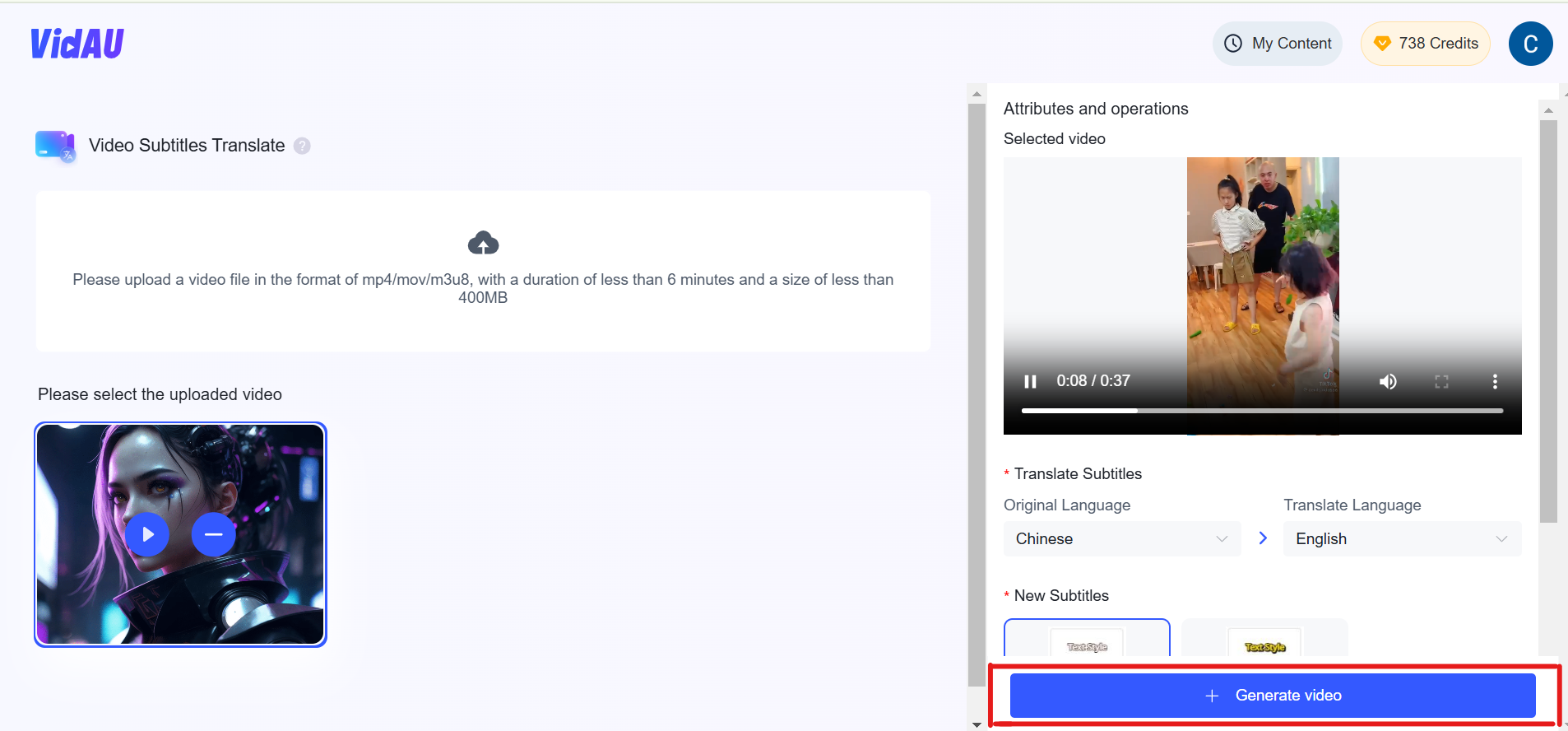Select the white text subtitle style

[1087, 638]
